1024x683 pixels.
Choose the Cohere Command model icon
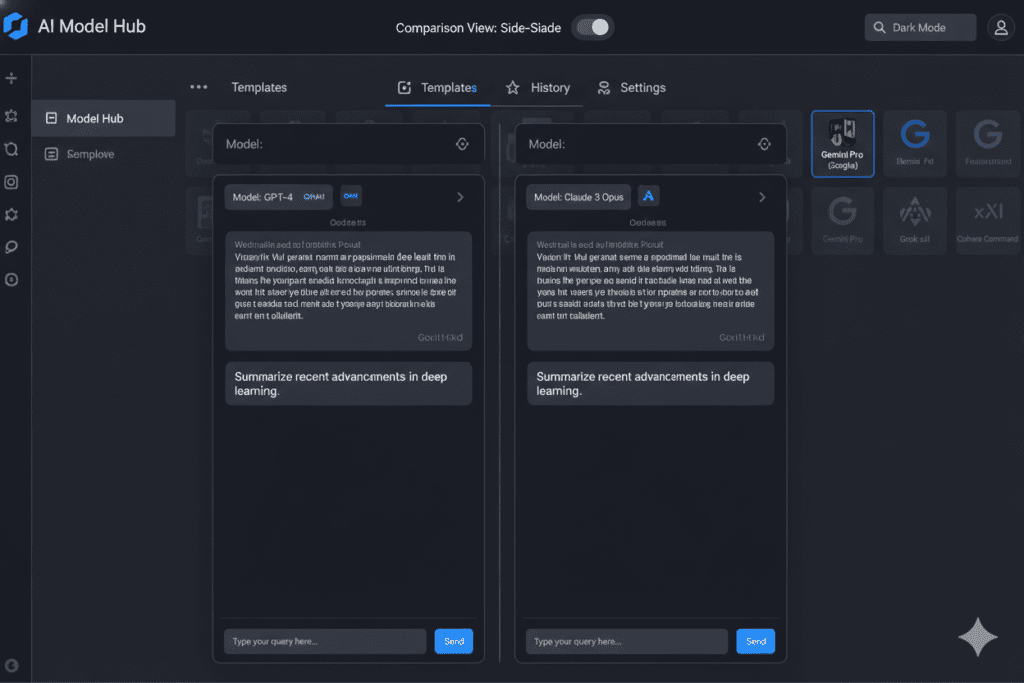pyautogui.click(x=987, y=220)
